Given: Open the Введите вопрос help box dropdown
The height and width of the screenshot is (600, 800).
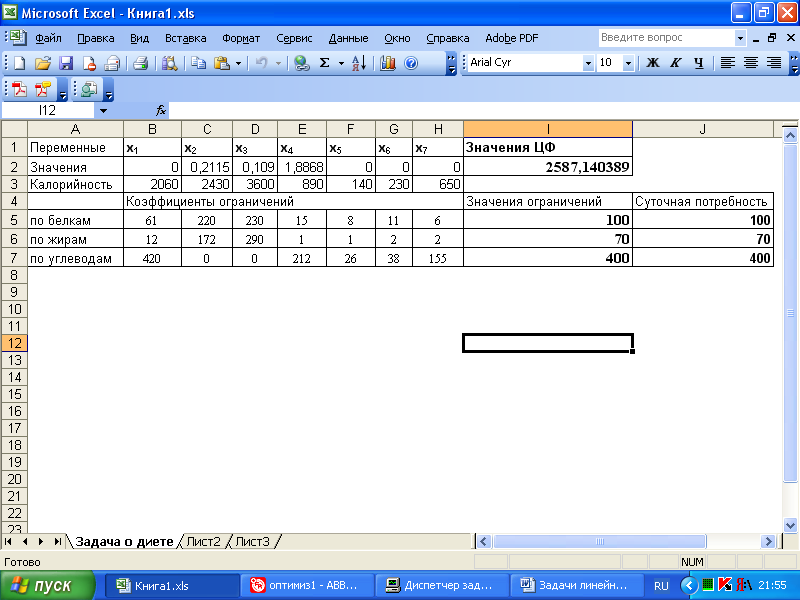Looking at the screenshot, I should (x=740, y=38).
